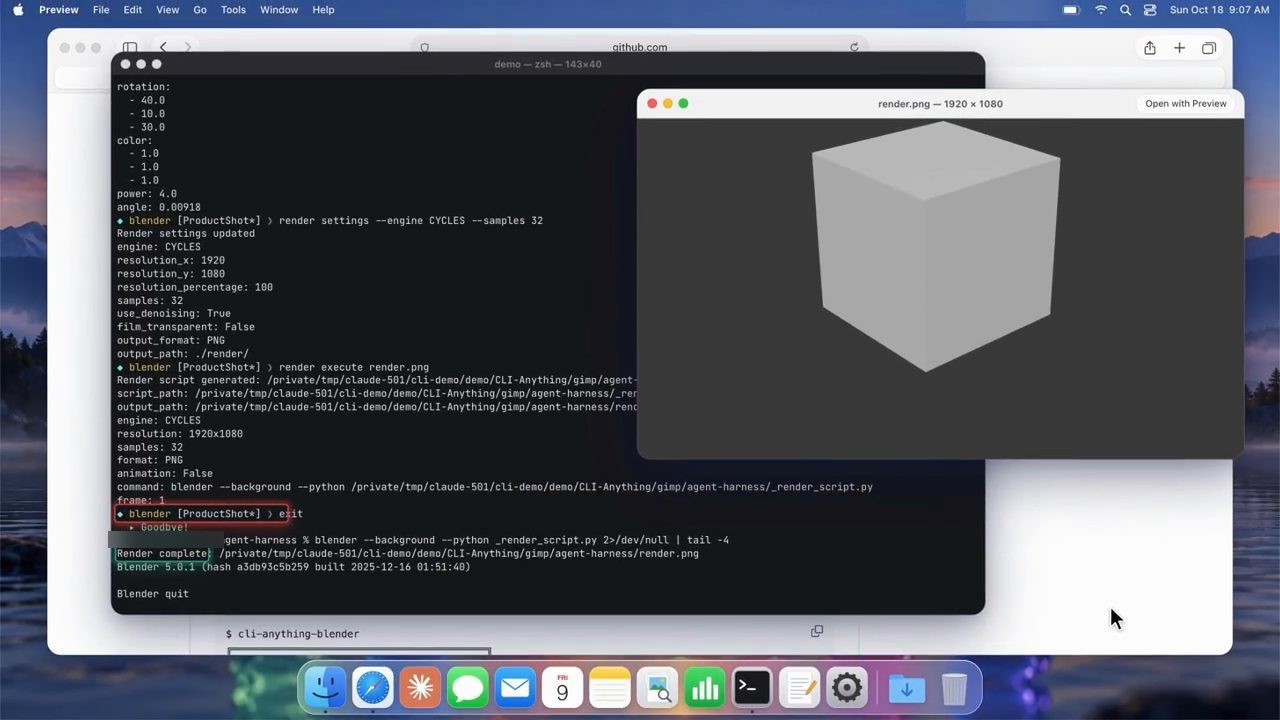Close the terminal window
Viewport: 1280px width, 720px height.
point(125,64)
